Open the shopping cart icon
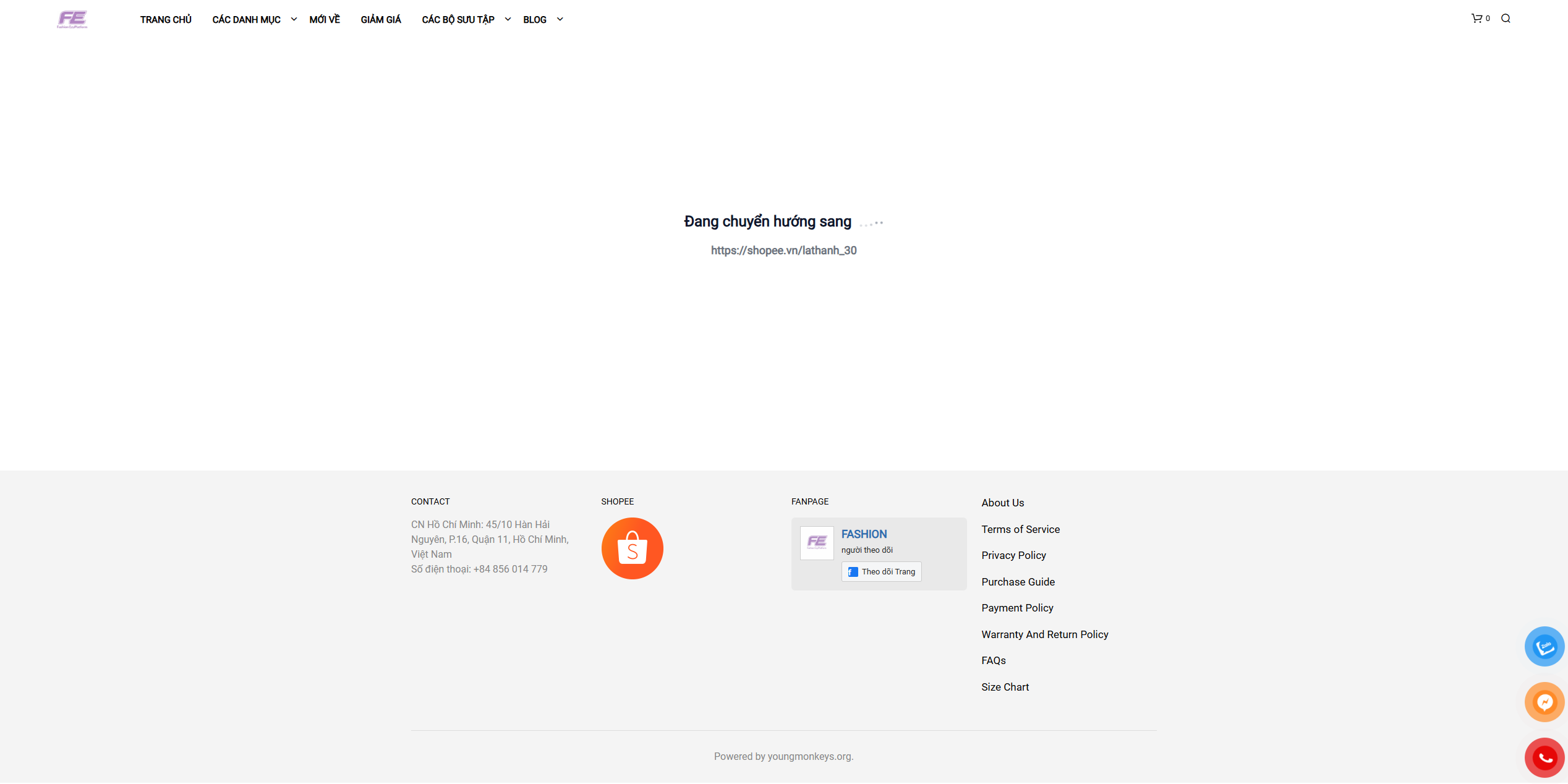Image resolution: width=1568 pixels, height=784 pixels. [x=1476, y=19]
